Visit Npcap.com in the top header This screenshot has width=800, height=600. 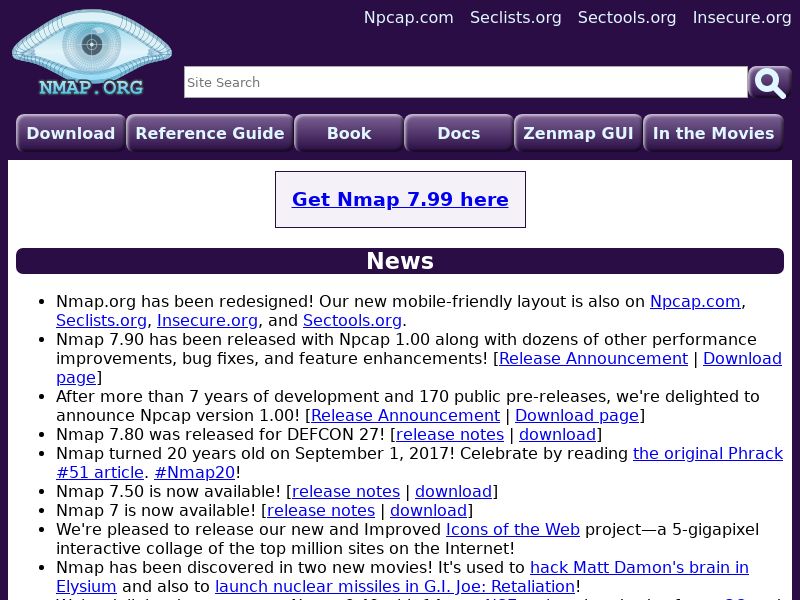[408, 17]
